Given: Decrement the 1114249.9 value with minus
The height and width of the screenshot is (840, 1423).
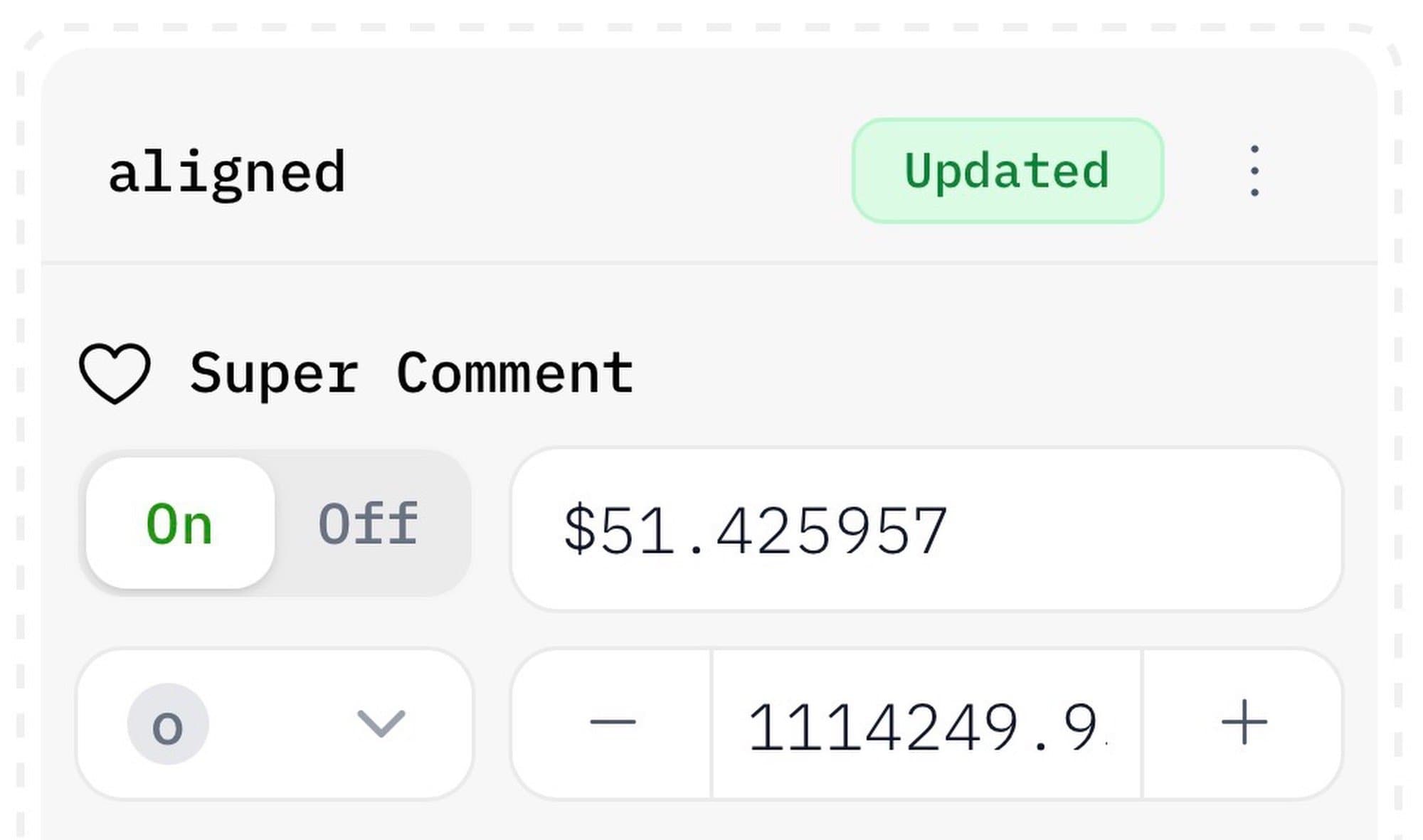Looking at the screenshot, I should [x=612, y=724].
